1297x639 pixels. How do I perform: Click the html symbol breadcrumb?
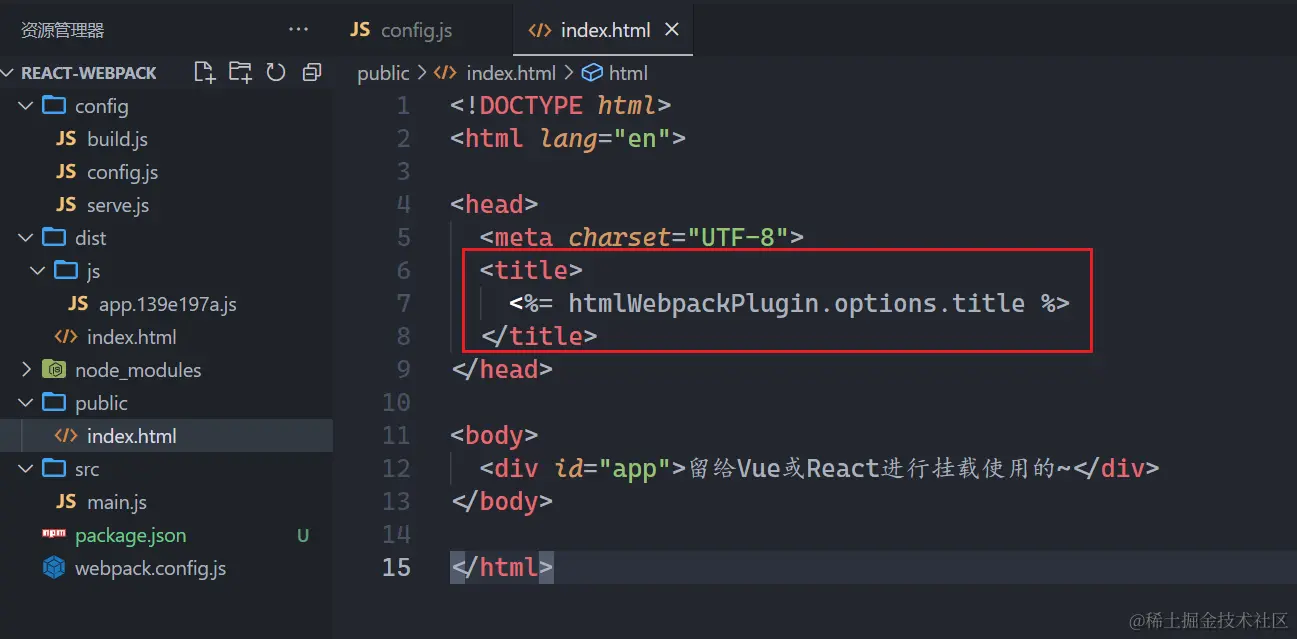tap(627, 73)
